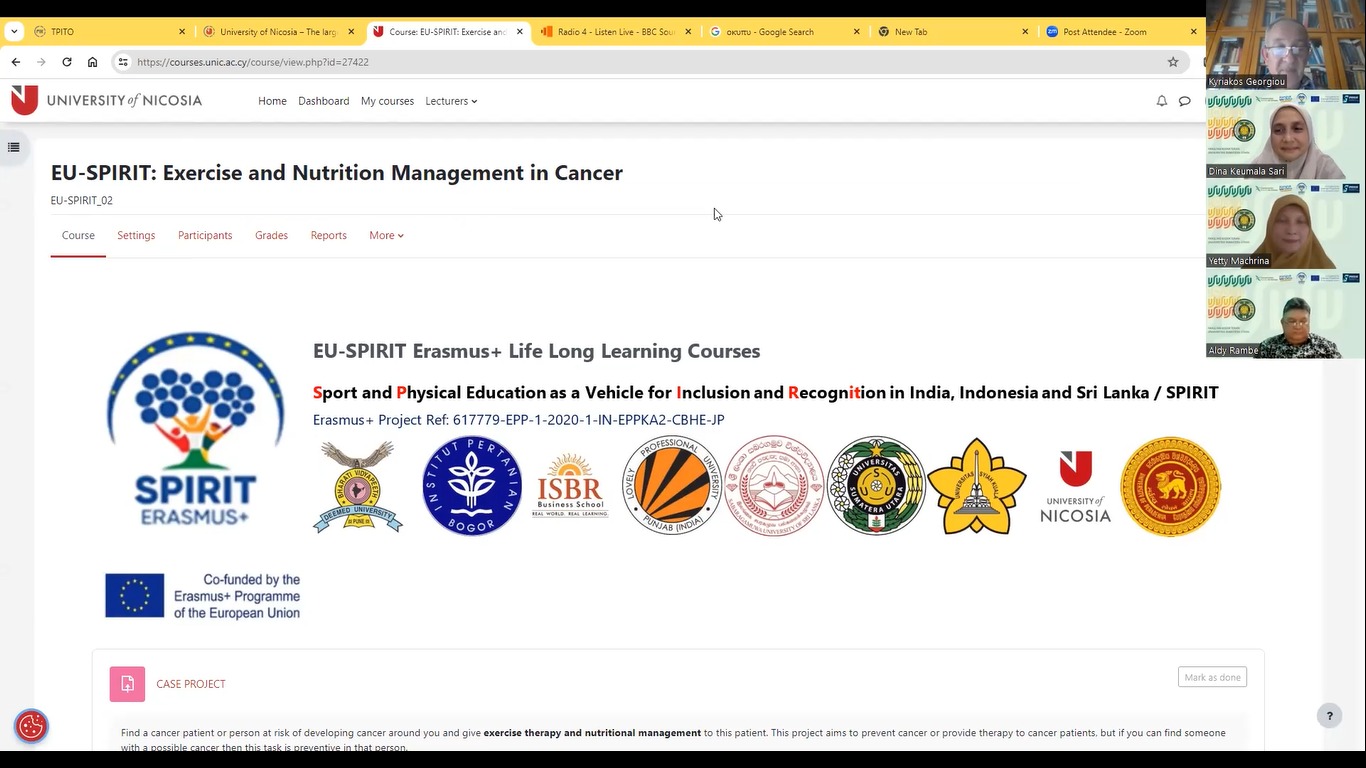Screen dimensions: 1366x768
Task: View site information icon beside the URL
Action: [122, 61]
